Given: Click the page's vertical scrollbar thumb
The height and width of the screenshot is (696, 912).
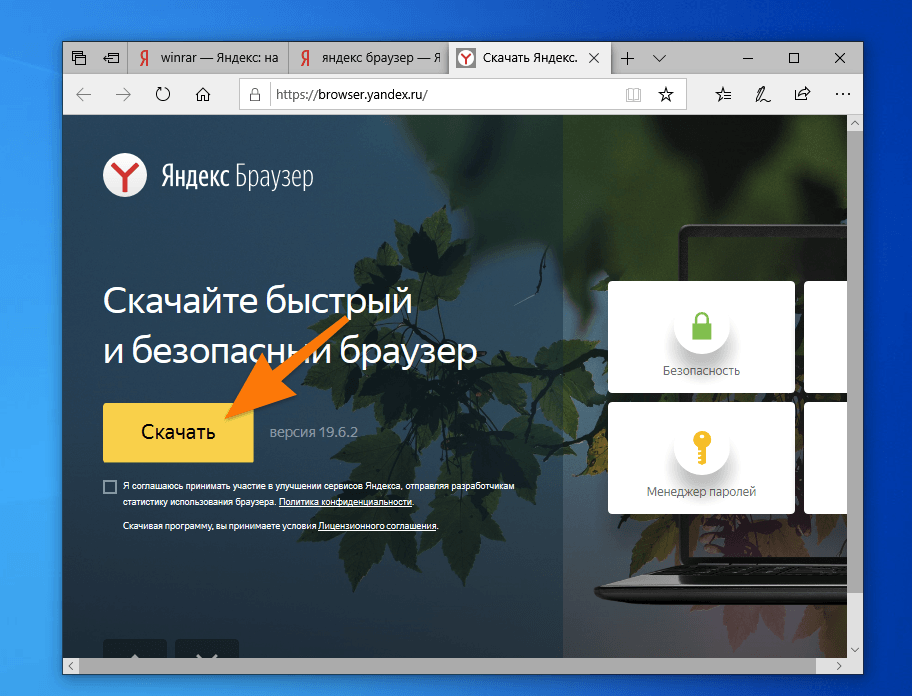Looking at the screenshot, I should pyautogui.click(x=854, y=362).
